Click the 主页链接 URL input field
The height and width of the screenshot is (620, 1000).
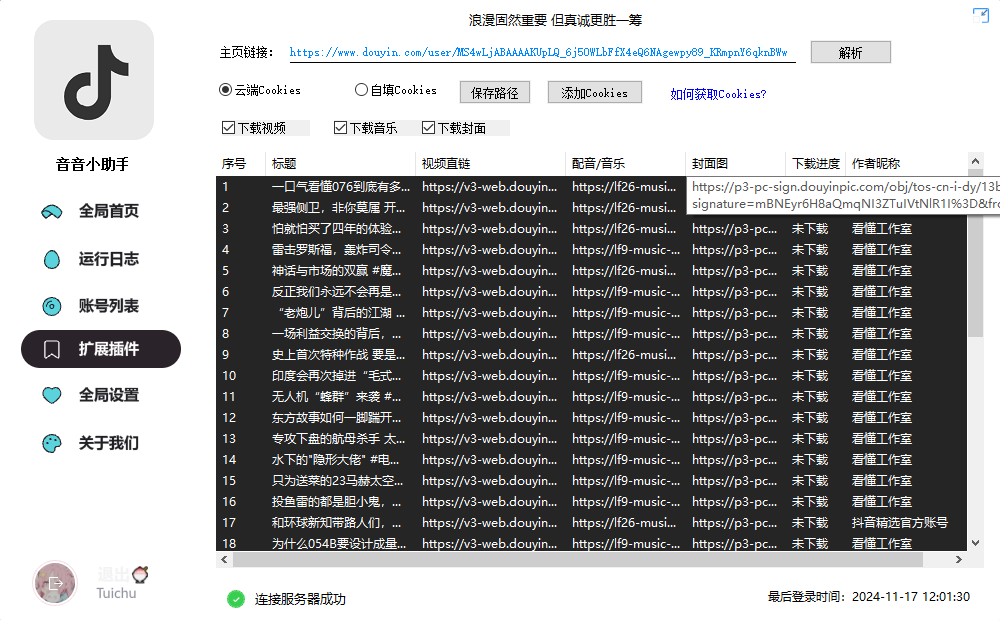[540, 51]
